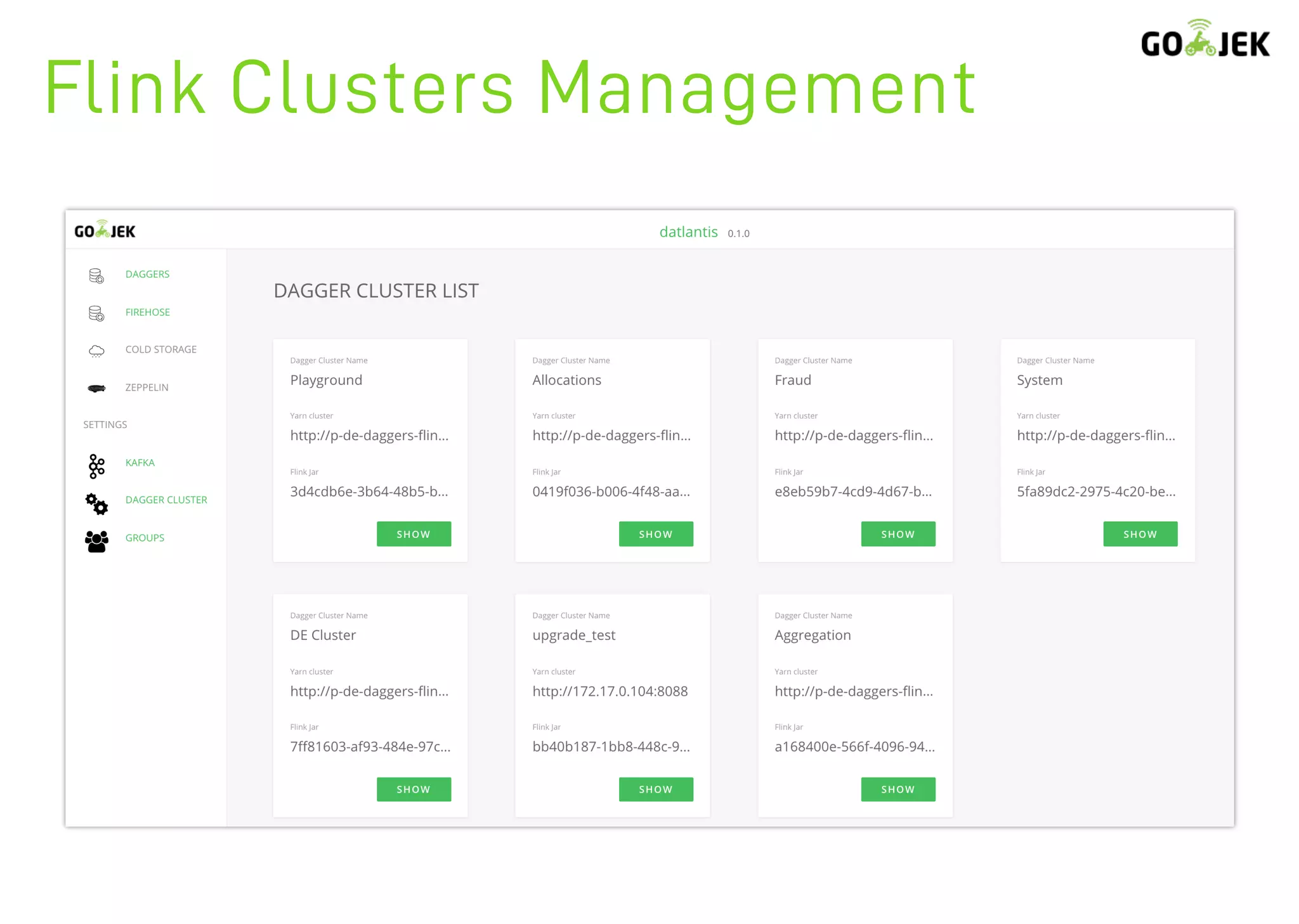Click the DAGGER CLUSTER LIST heading
This screenshot has width=1299, height=924.
click(376, 290)
